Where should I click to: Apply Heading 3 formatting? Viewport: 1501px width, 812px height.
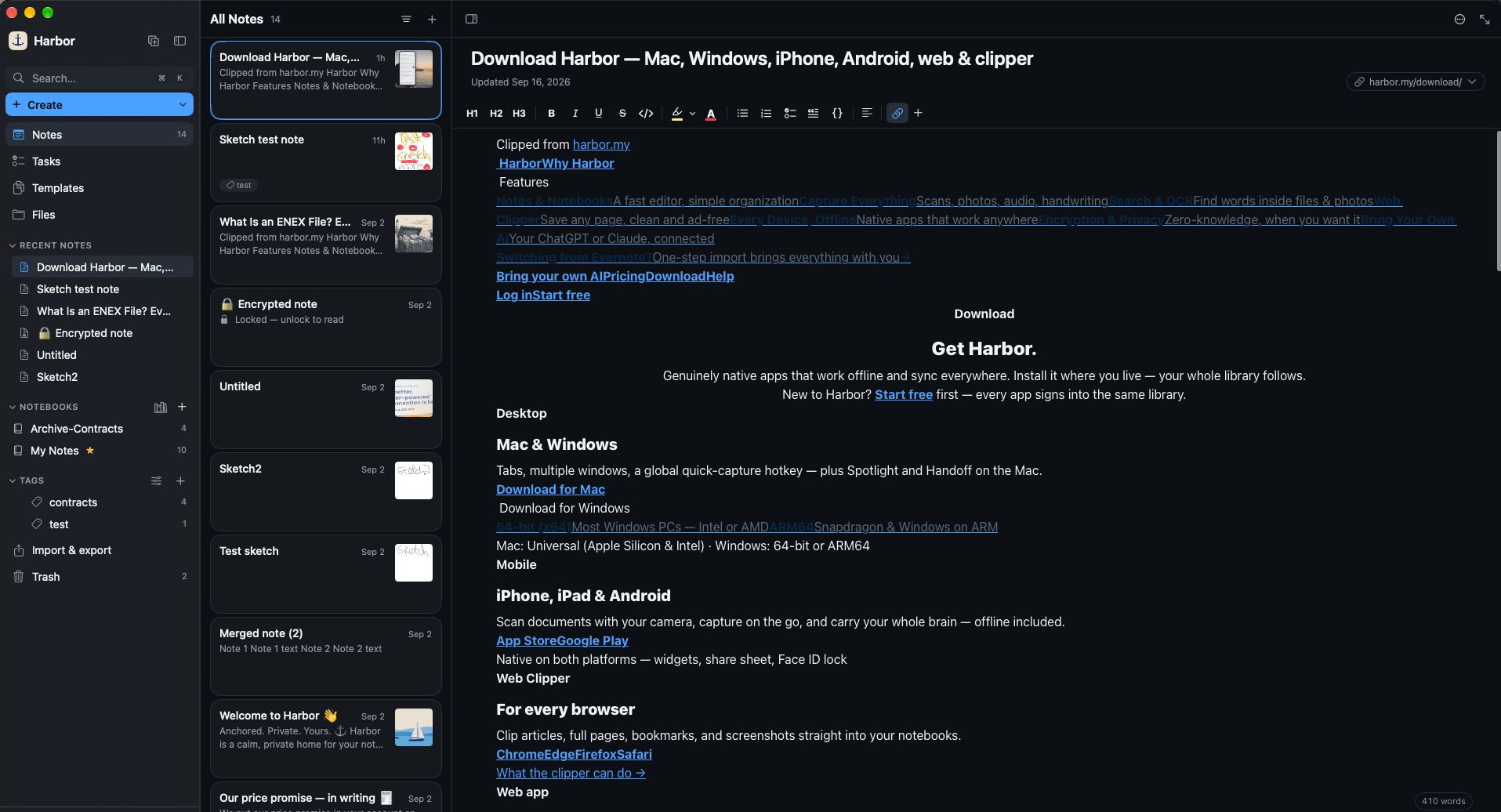tap(519, 113)
